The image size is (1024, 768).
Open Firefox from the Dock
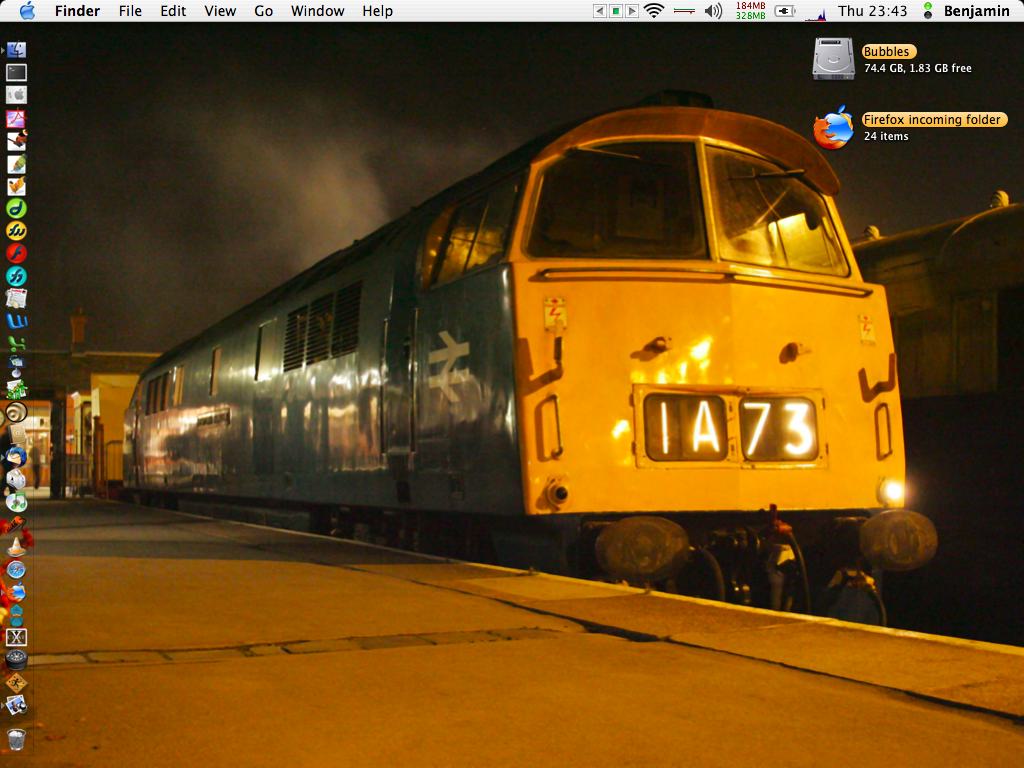click(x=16, y=592)
